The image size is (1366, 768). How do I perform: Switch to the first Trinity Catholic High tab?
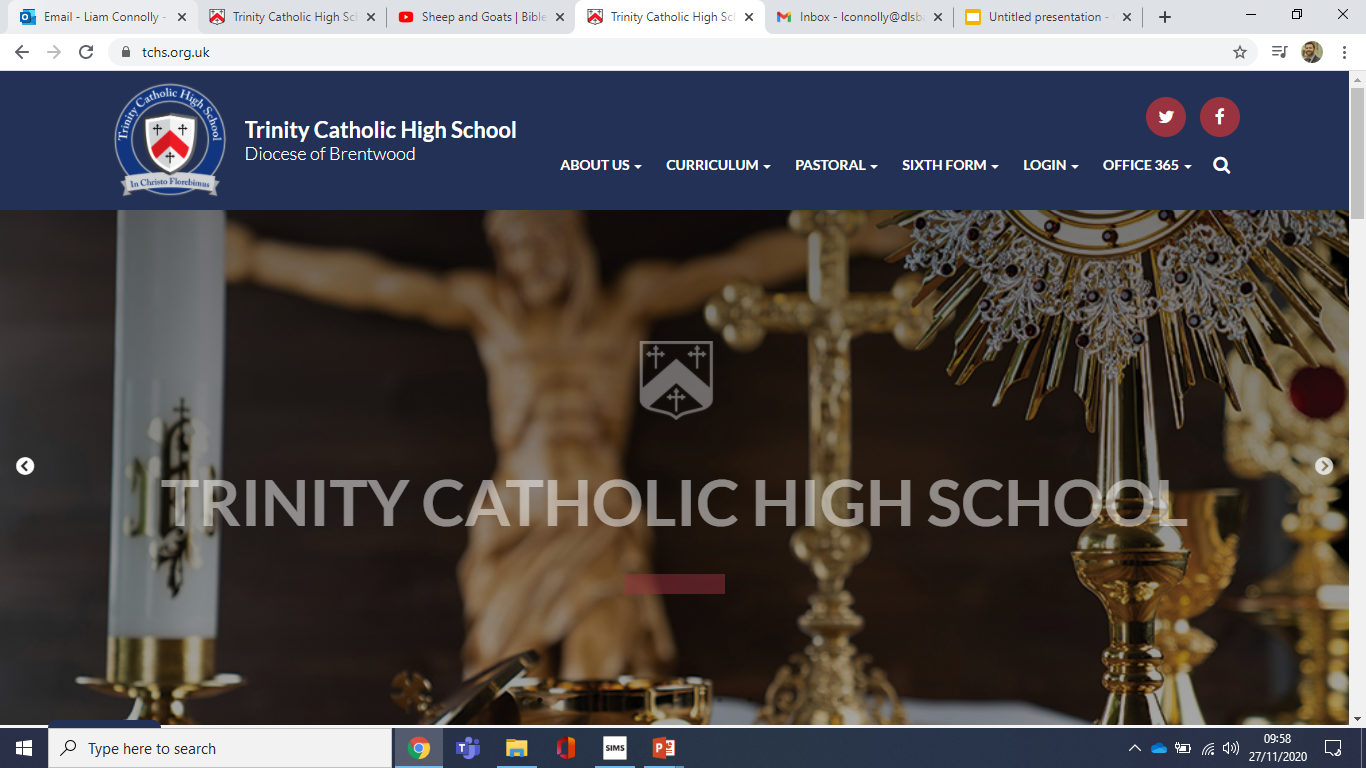(x=293, y=17)
